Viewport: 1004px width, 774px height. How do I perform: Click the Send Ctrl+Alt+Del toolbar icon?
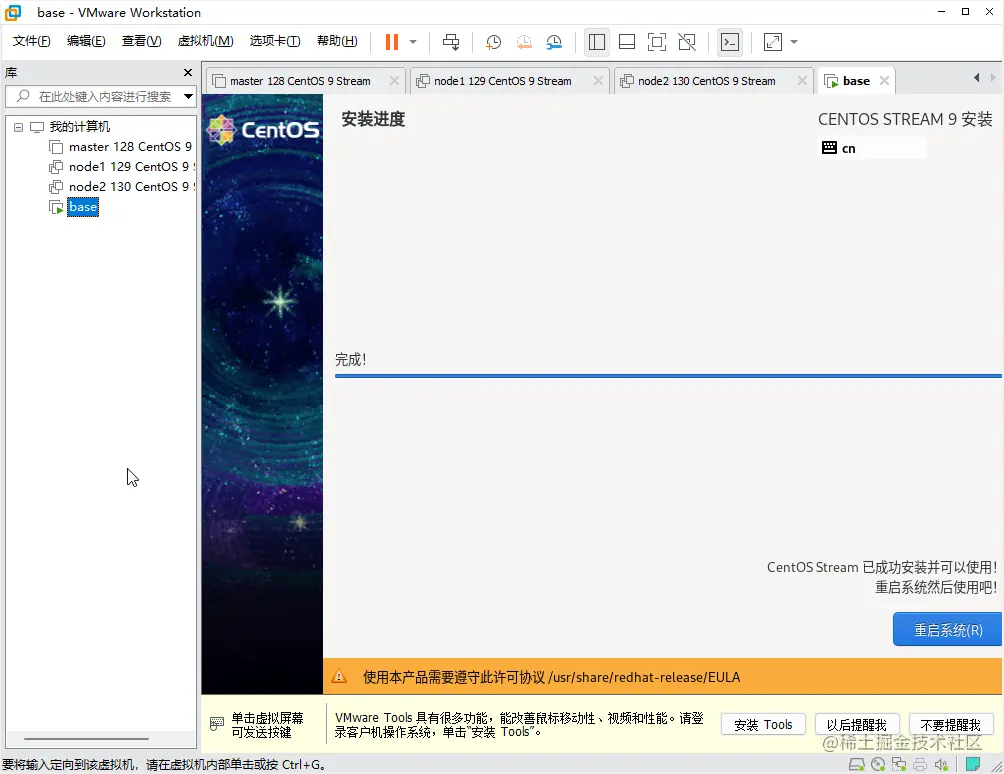point(451,42)
